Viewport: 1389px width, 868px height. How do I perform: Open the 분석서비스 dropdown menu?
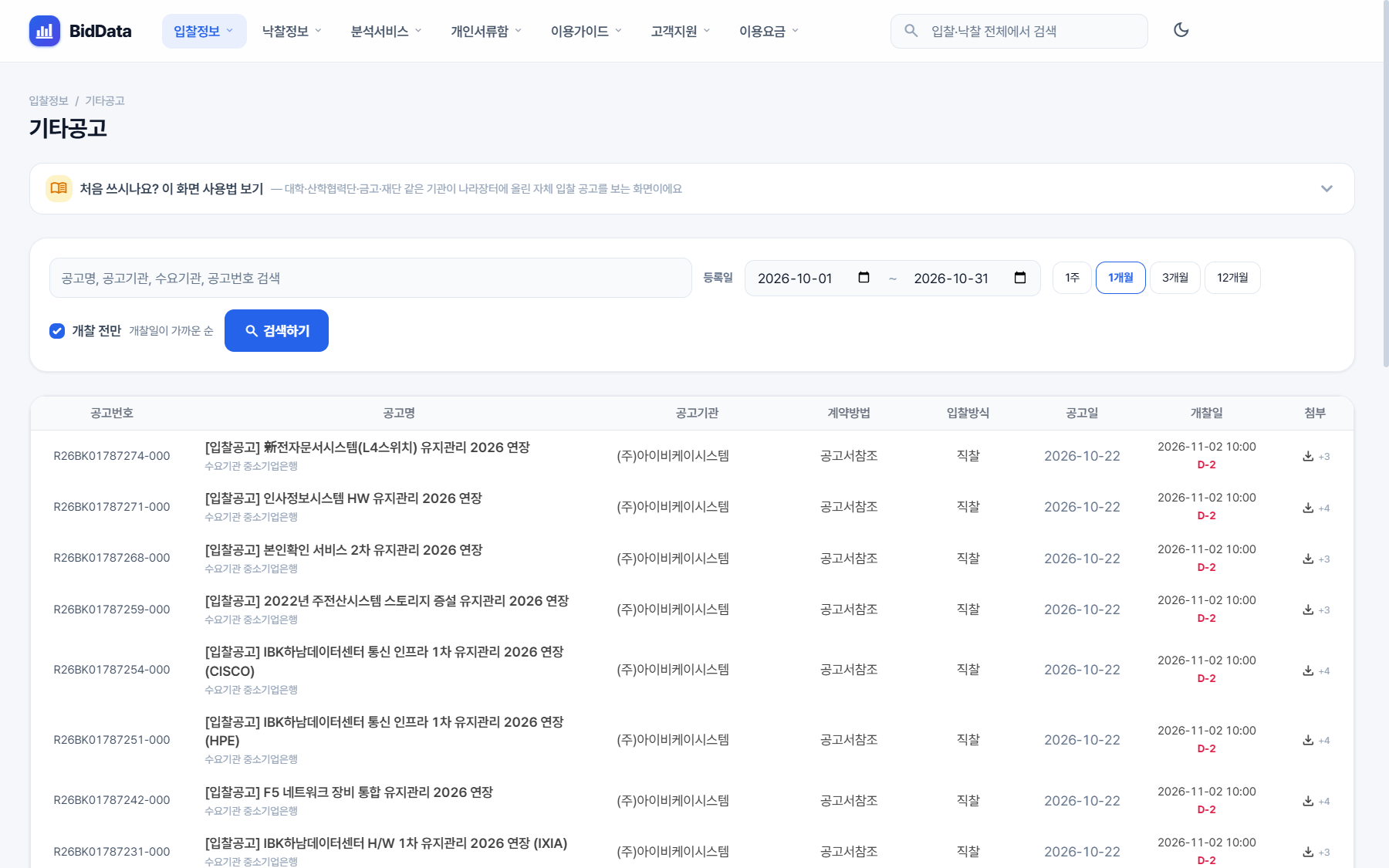click(386, 31)
